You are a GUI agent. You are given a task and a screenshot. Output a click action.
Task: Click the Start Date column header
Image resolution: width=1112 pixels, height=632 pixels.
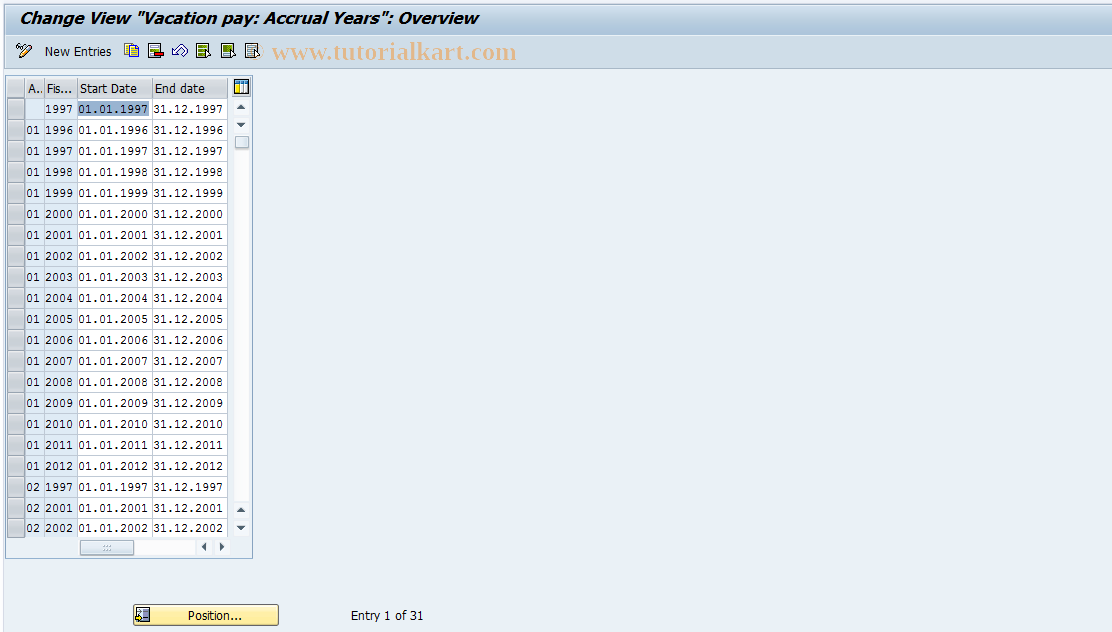[115, 89]
